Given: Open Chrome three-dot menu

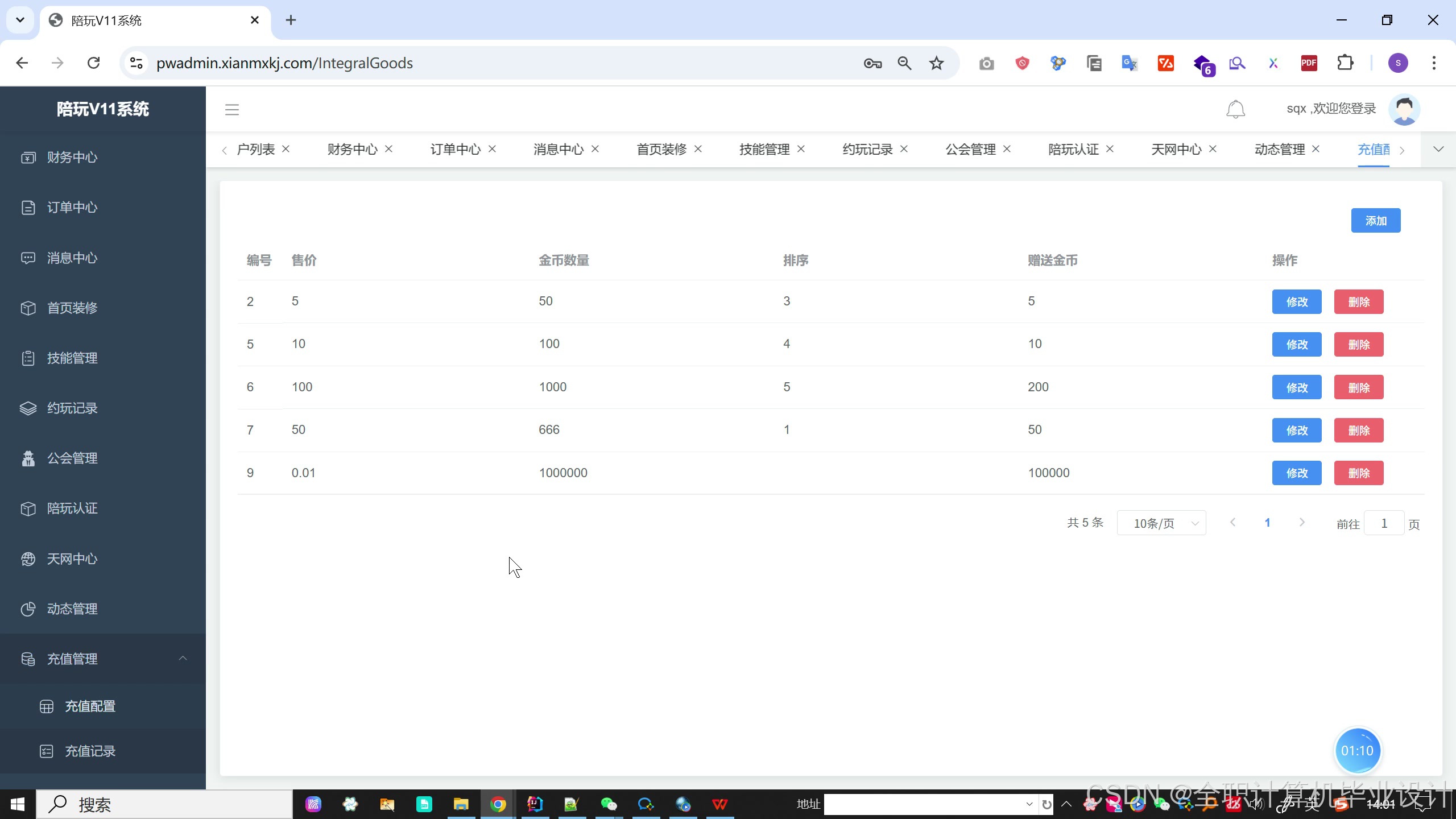Looking at the screenshot, I should coord(1434,63).
